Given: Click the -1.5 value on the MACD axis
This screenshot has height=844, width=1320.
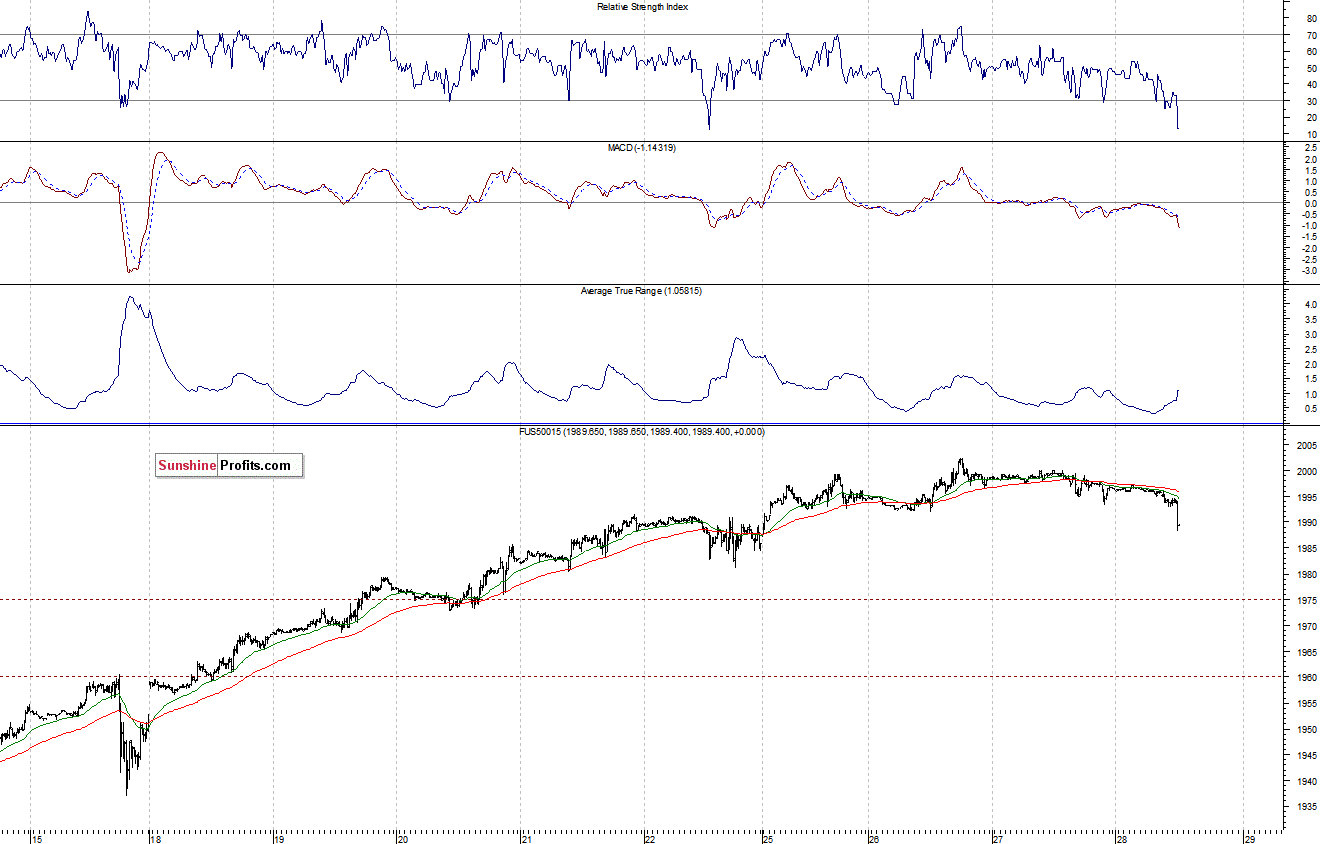Looking at the screenshot, I should (1308, 237).
